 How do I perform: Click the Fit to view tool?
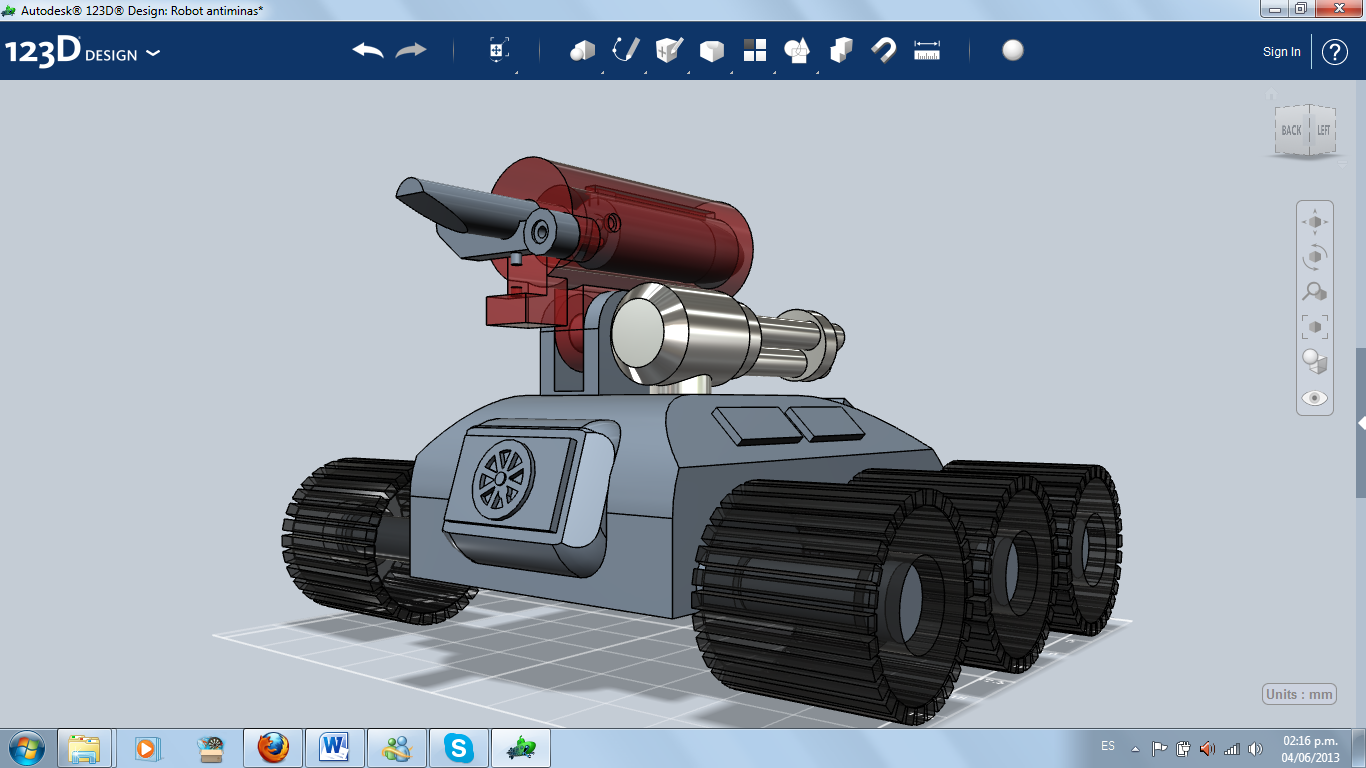point(1315,326)
